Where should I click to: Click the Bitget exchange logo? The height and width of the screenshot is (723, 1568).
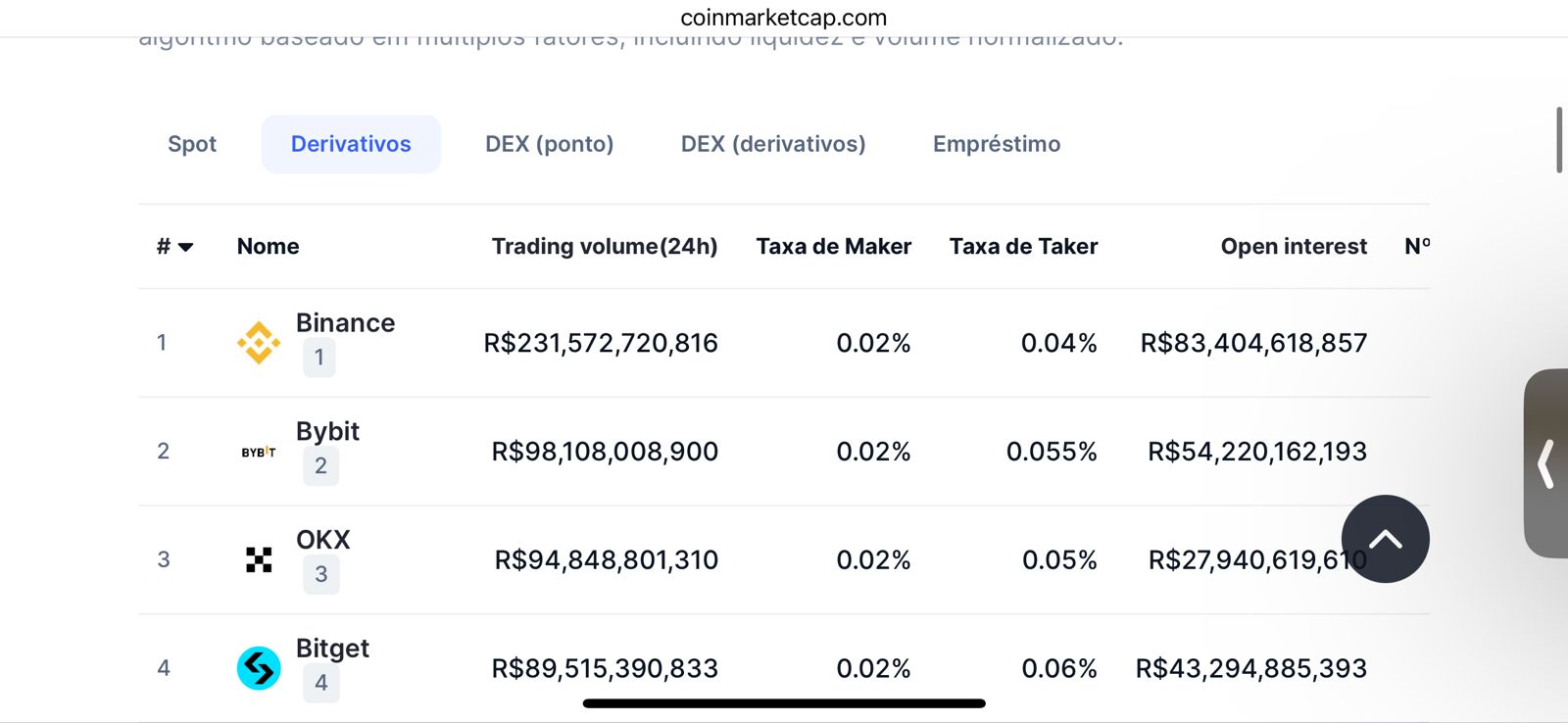[259, 668]
